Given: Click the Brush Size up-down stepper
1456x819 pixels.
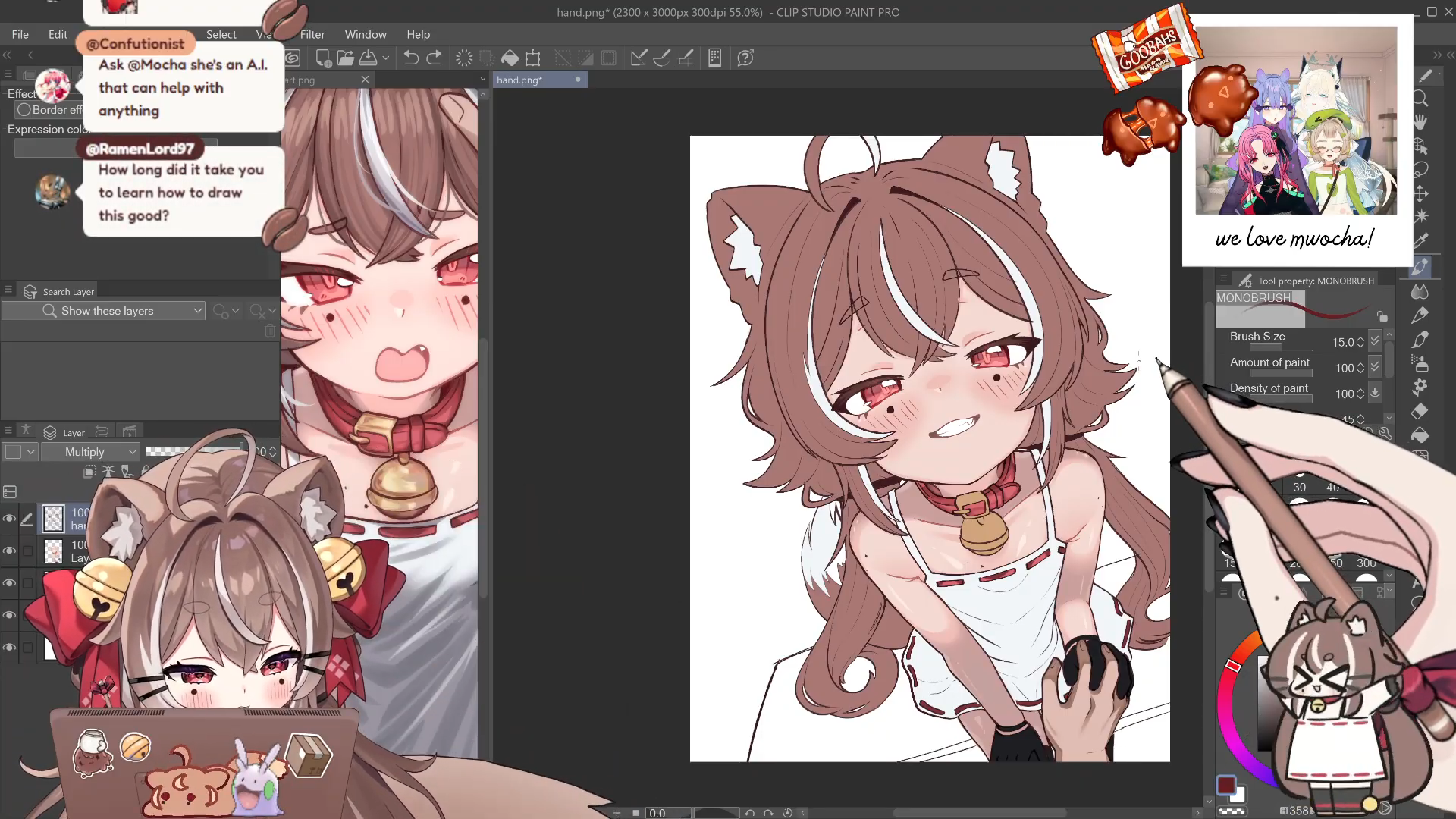Looking at the screenshot, I should [x=1360, y=342].
